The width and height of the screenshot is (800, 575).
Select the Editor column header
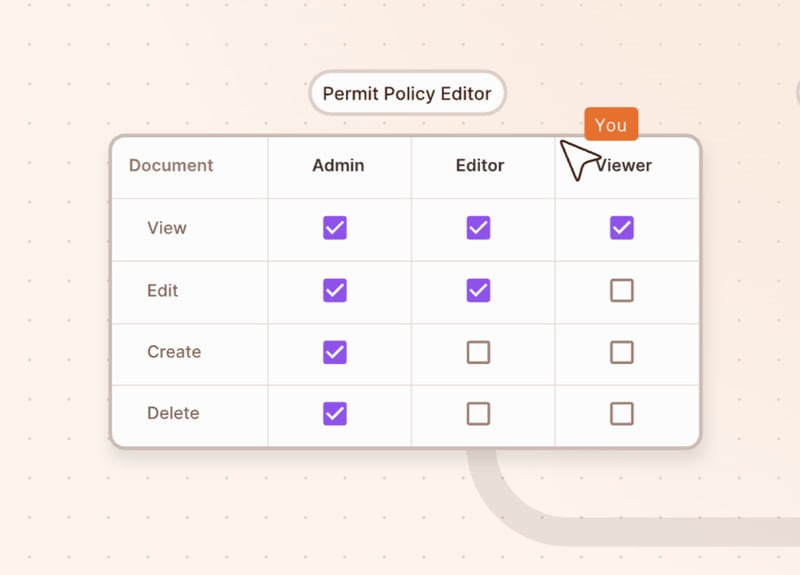click(480, 166)
